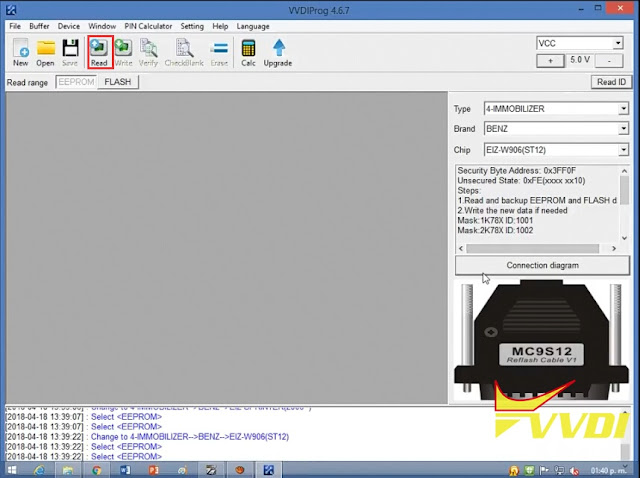Open the PIN Calculator menu

148,26
